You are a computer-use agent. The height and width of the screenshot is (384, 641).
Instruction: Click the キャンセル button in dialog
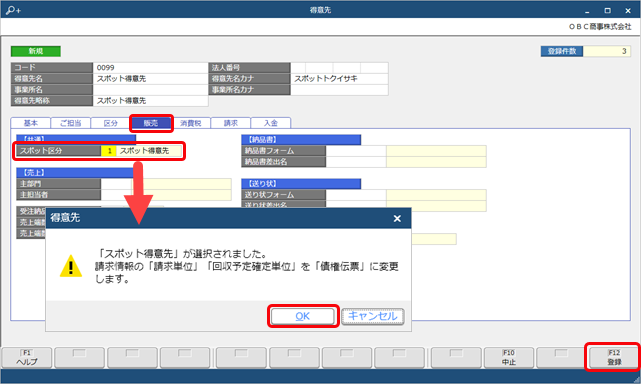click(372, 316)
